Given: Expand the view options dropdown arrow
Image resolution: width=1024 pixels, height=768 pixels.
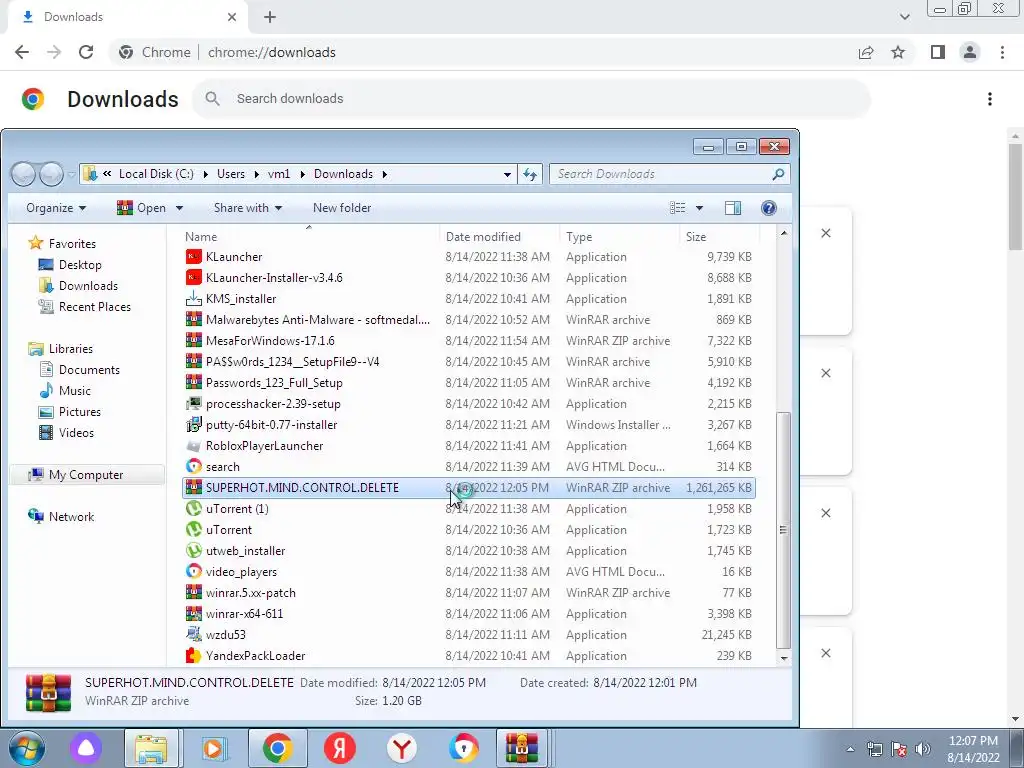Looking at the screenshot, I should pos(699,208).
